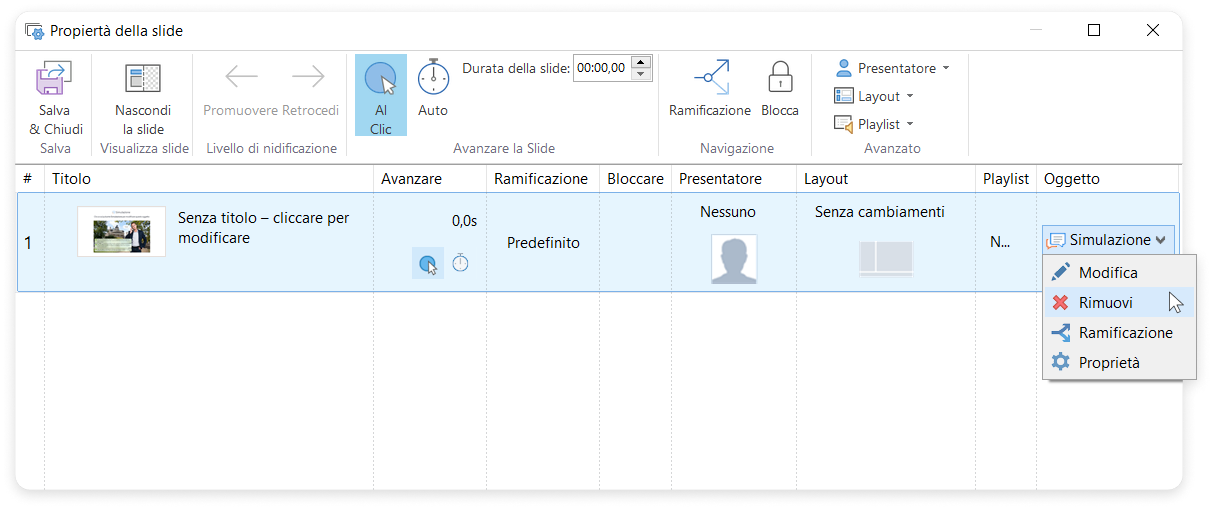Decrease slide duration with down arrow
This screenshot has height=509, width=1212.
tap(641, 75)
